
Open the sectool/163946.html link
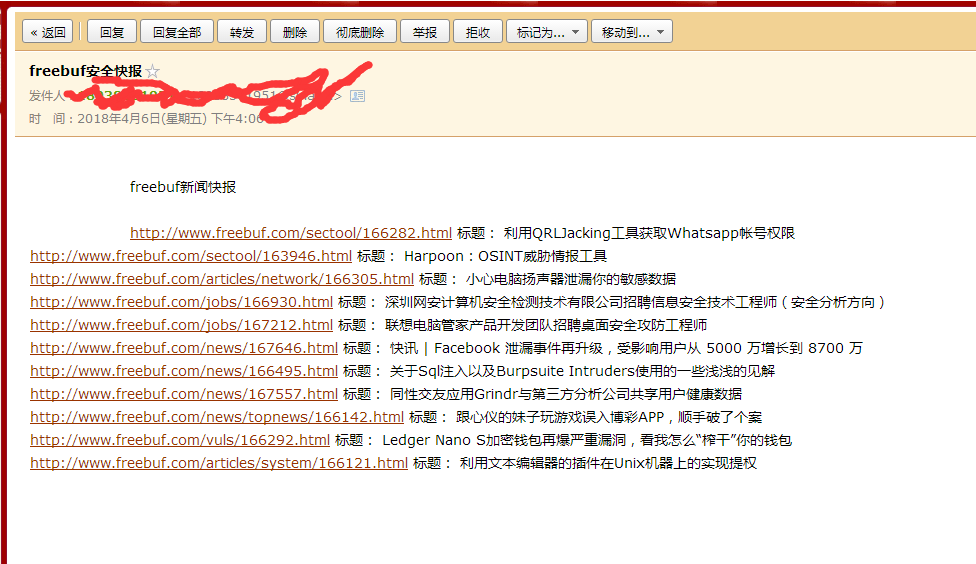[x=191, y=256]
